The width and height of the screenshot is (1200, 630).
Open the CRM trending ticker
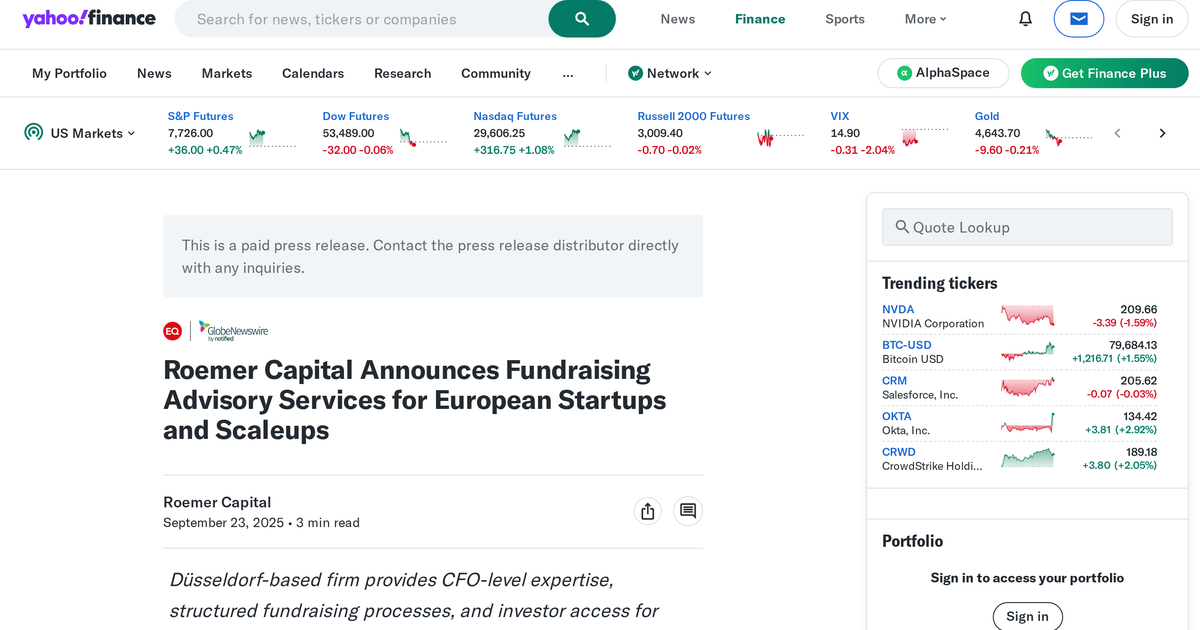click(894, 381)
